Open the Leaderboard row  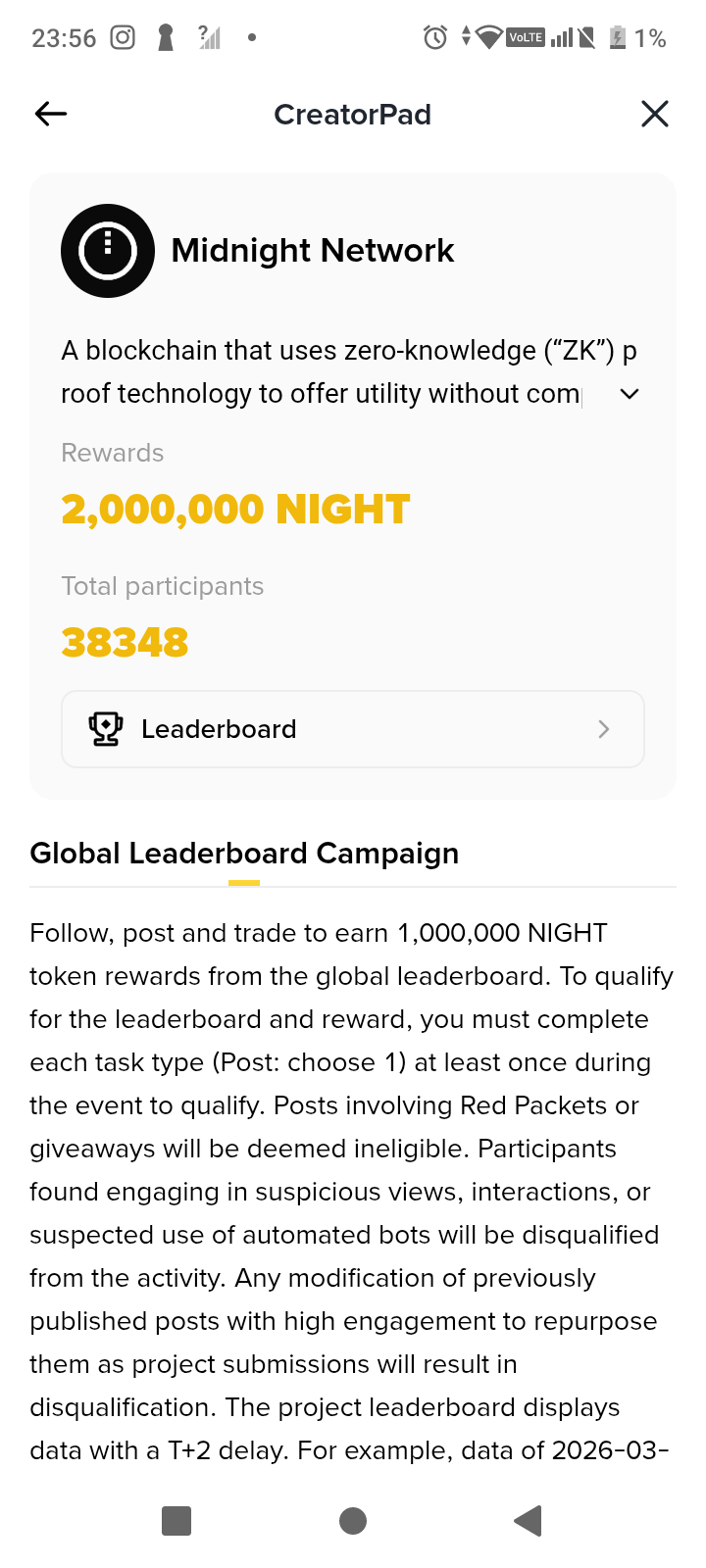352,729
